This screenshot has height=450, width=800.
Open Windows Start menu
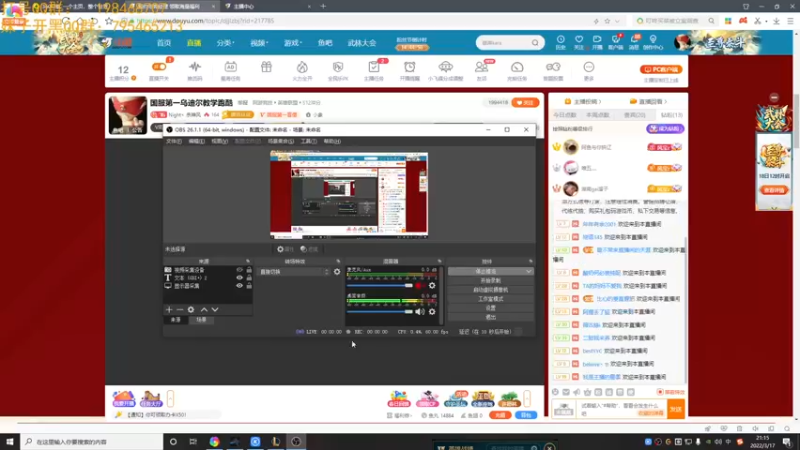10,441
